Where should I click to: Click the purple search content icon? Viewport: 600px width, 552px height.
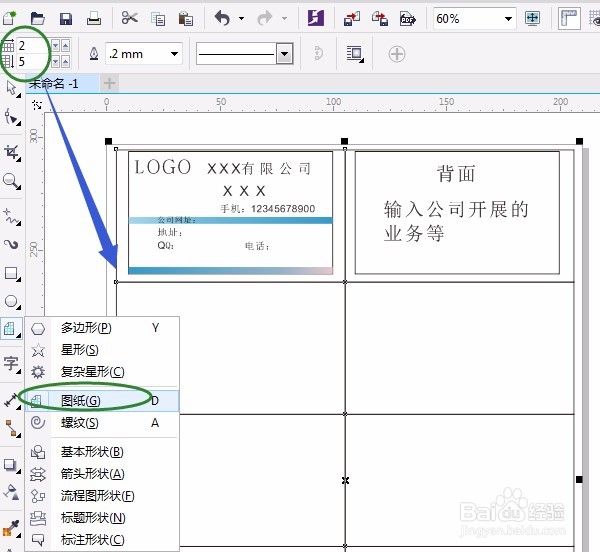pos(316,18)
